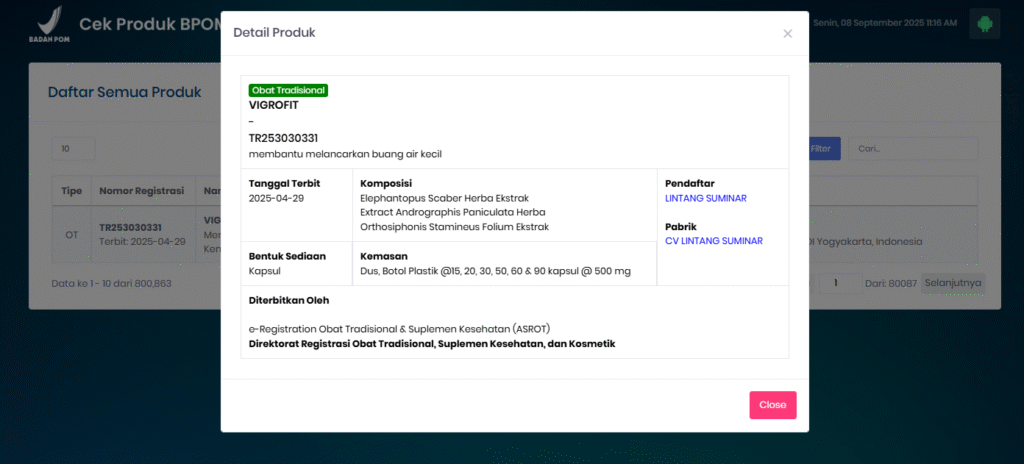1024x464 pixels.
Task: Click the Android app icon
Action: pos(984,24)
